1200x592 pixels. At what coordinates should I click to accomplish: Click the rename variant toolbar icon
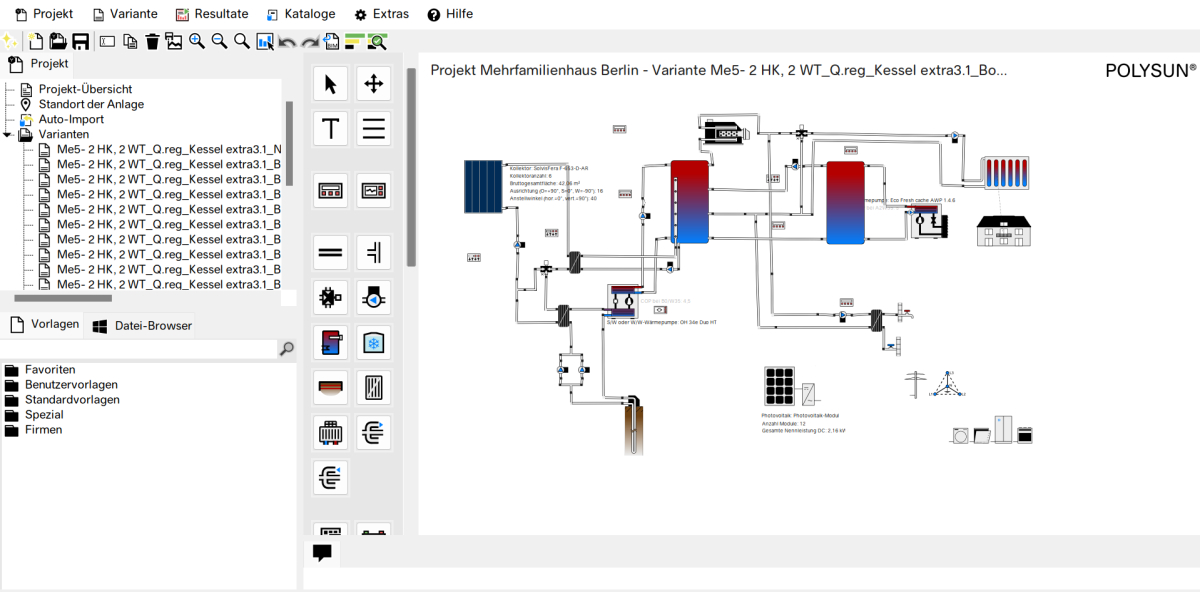(107, 41)
